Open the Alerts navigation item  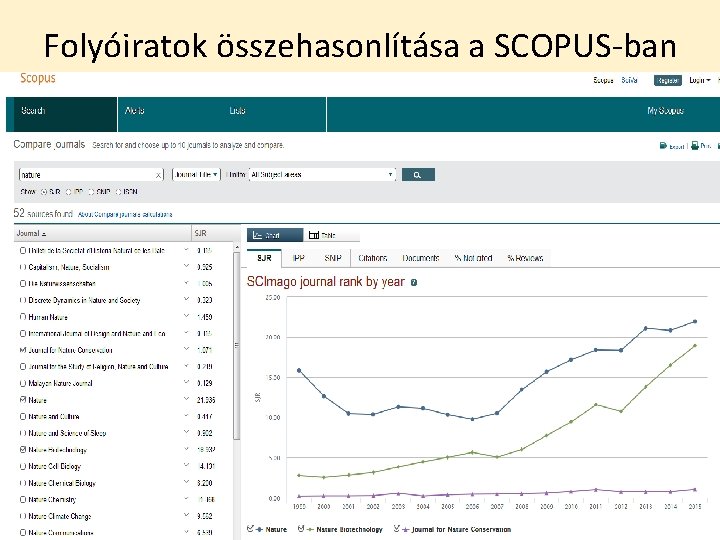pyautogui.click(x=135, y=111)
